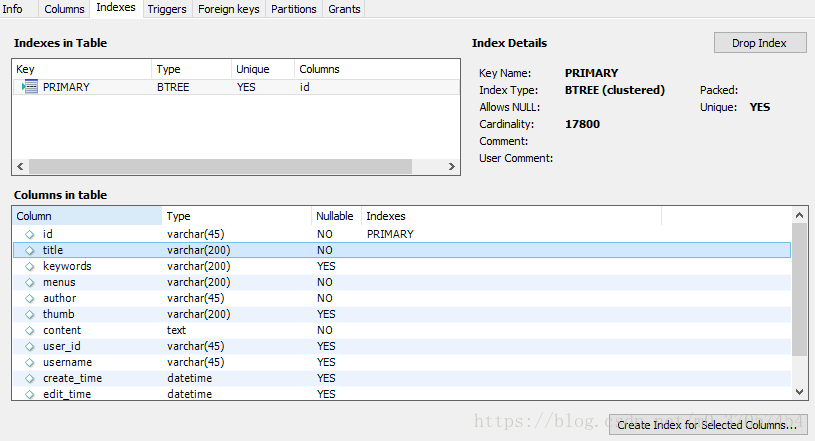
Task: Click diamond icon beside edit_time column
Action: pyautogui.click(x=30, y=394)
